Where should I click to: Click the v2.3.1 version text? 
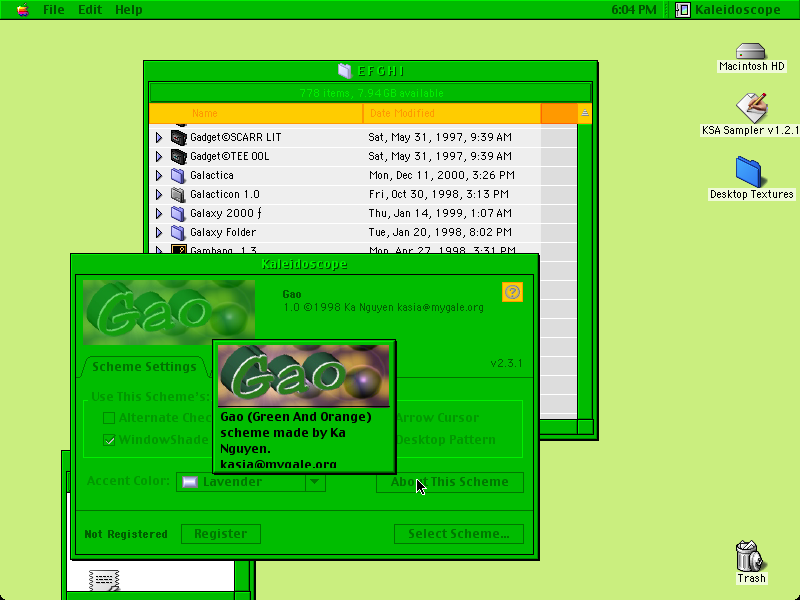coord(506,363)
